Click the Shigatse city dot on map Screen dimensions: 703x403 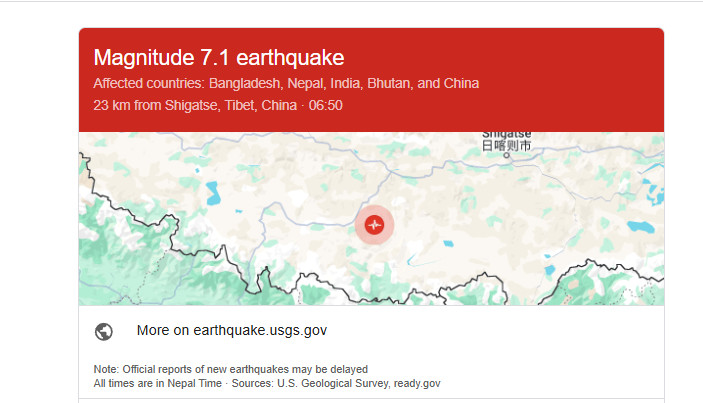click(507, 156)
